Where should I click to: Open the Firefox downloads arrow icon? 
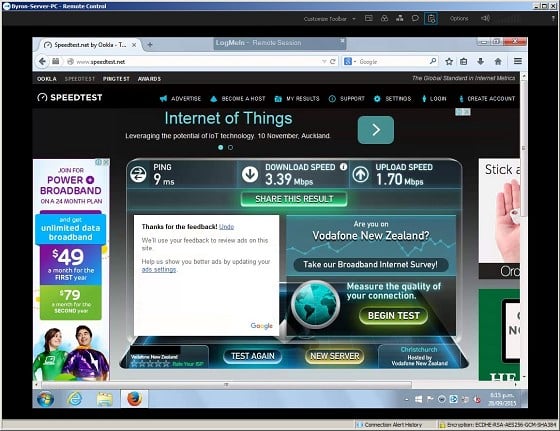(480, 62)
